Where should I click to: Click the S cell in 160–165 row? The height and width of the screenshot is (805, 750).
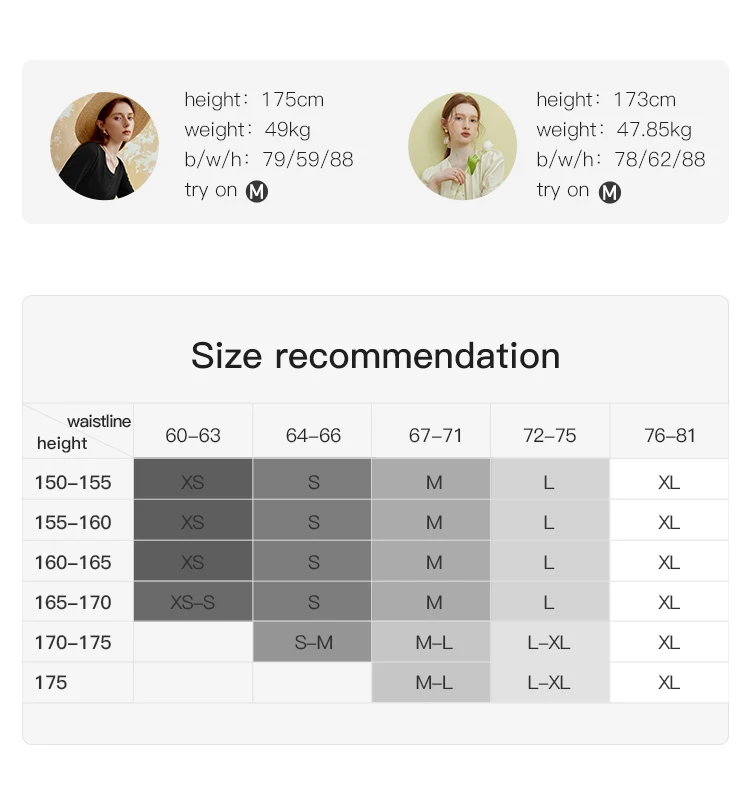click(x=312, y=561)
